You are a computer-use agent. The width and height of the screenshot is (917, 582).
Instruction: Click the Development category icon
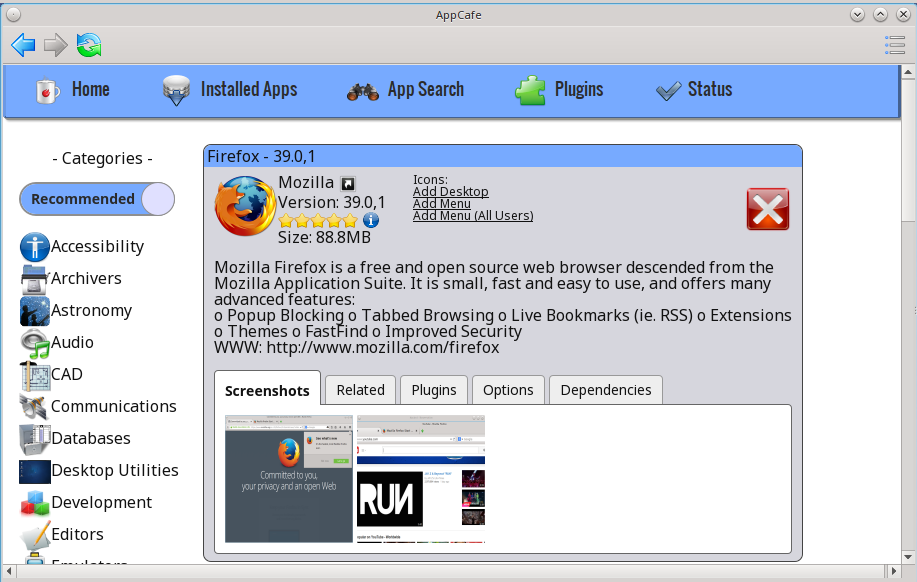(35, 502)
